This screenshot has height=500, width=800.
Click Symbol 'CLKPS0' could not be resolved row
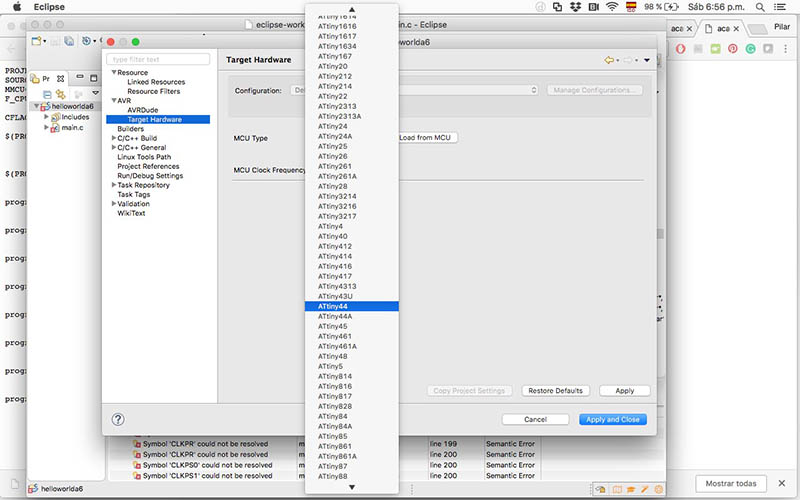207,465
